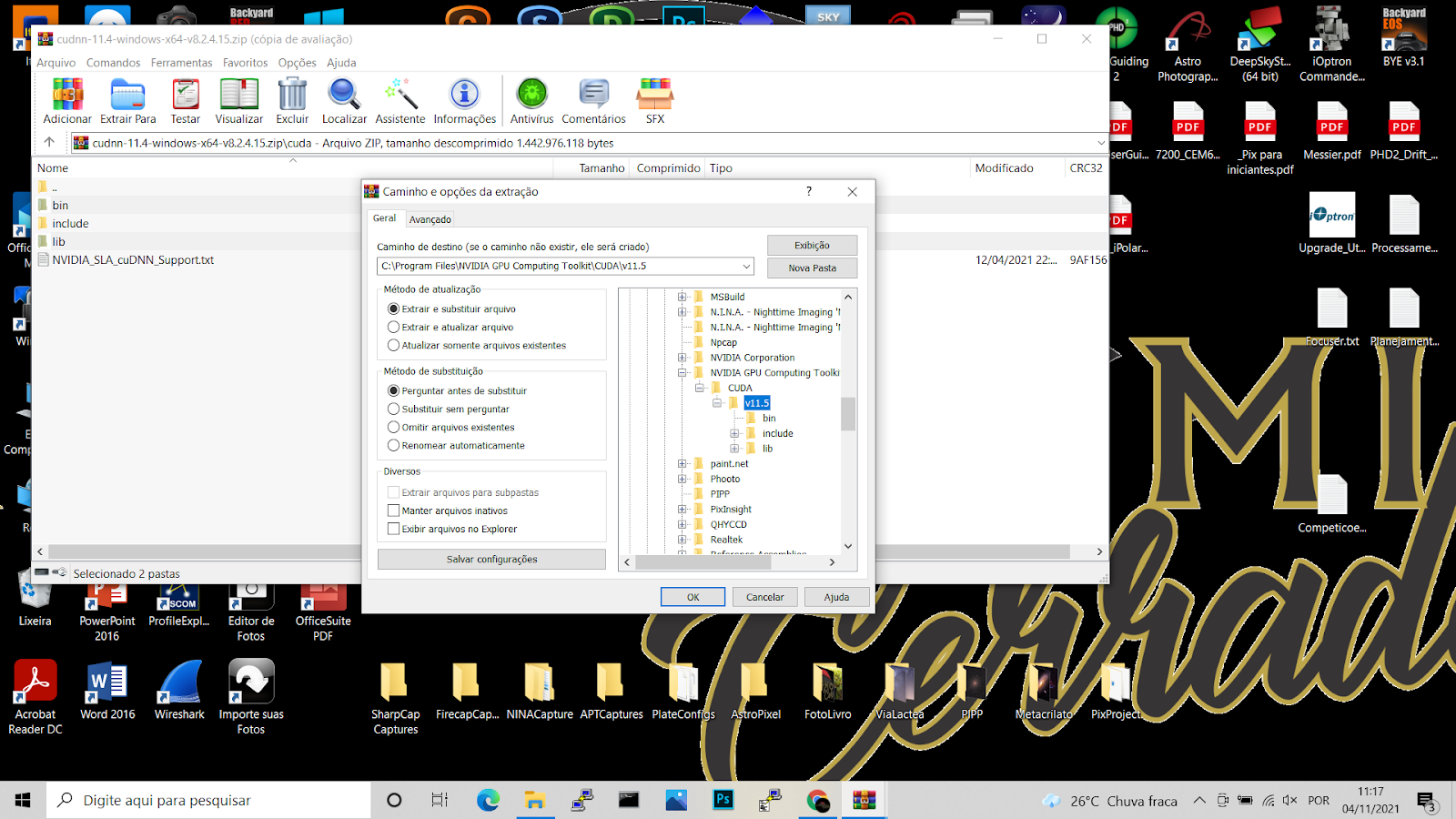Click Salvar configurações button
1456x819 pixels.
pyautogui.click(x=491, y=559)
